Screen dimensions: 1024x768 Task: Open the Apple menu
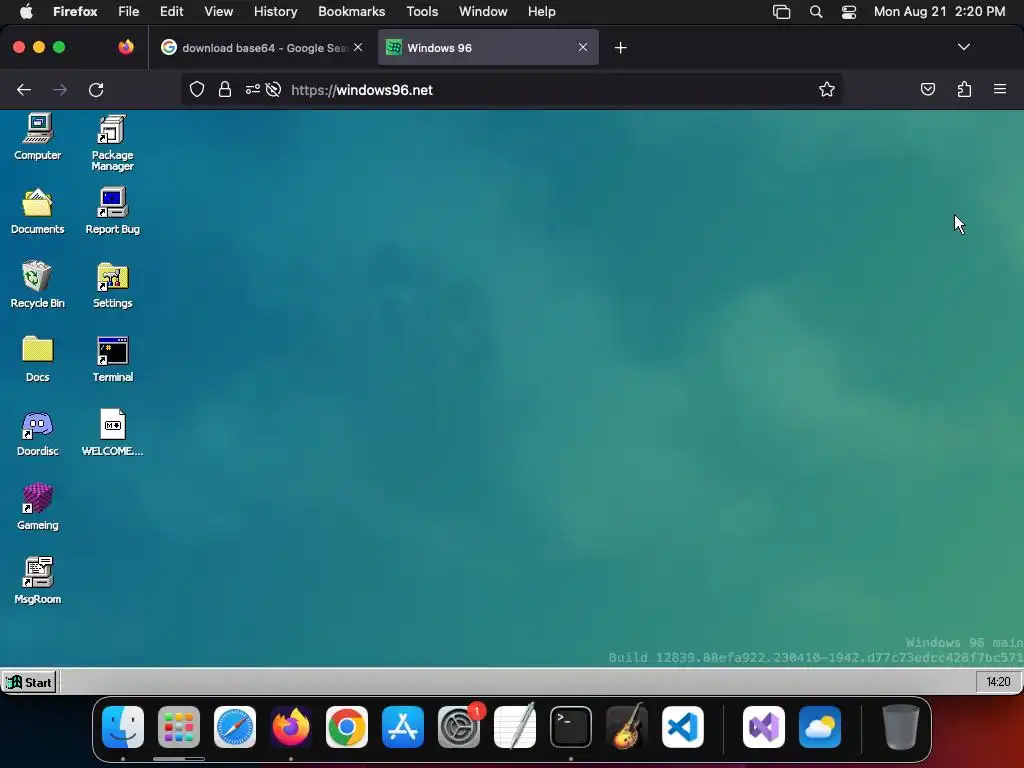26,12
